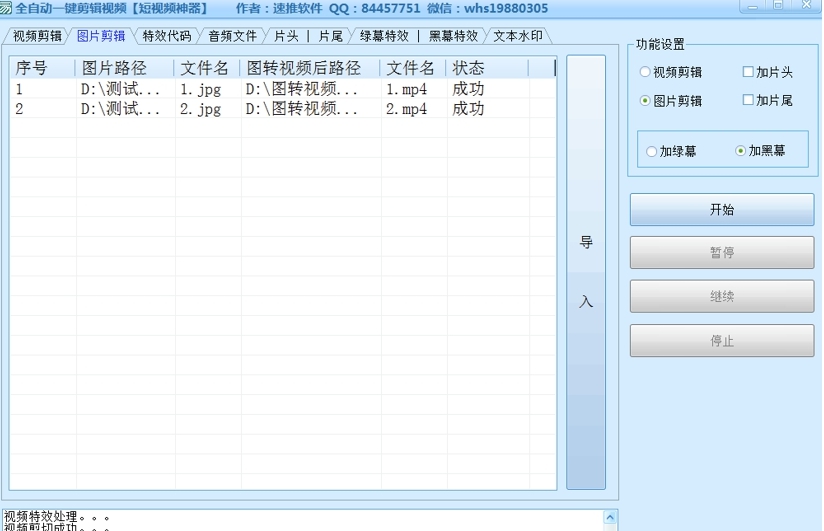Switch to the 音频文件 tab
This screenshot has width=824, height=531.
pyautogui.click(x=232, y=36)
